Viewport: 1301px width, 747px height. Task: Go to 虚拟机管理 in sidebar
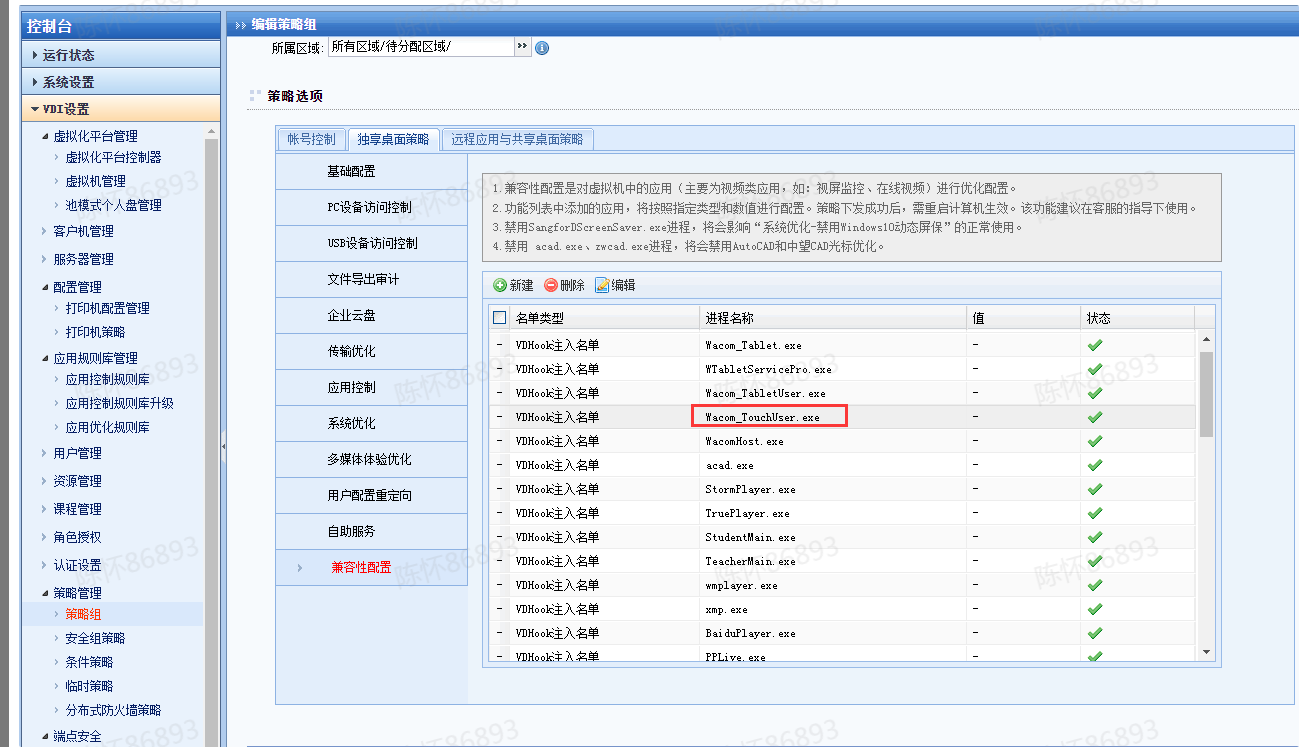[95, 181]
